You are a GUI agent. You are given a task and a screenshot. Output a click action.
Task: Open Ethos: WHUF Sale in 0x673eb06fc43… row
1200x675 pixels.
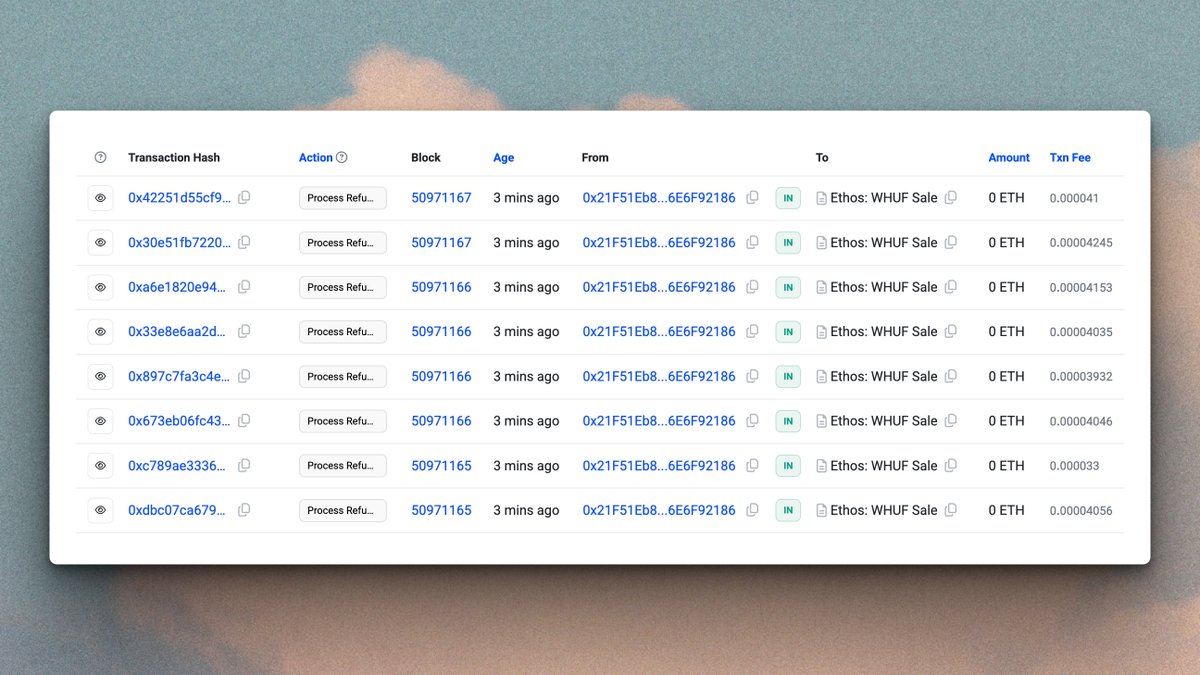coord(884,421)
